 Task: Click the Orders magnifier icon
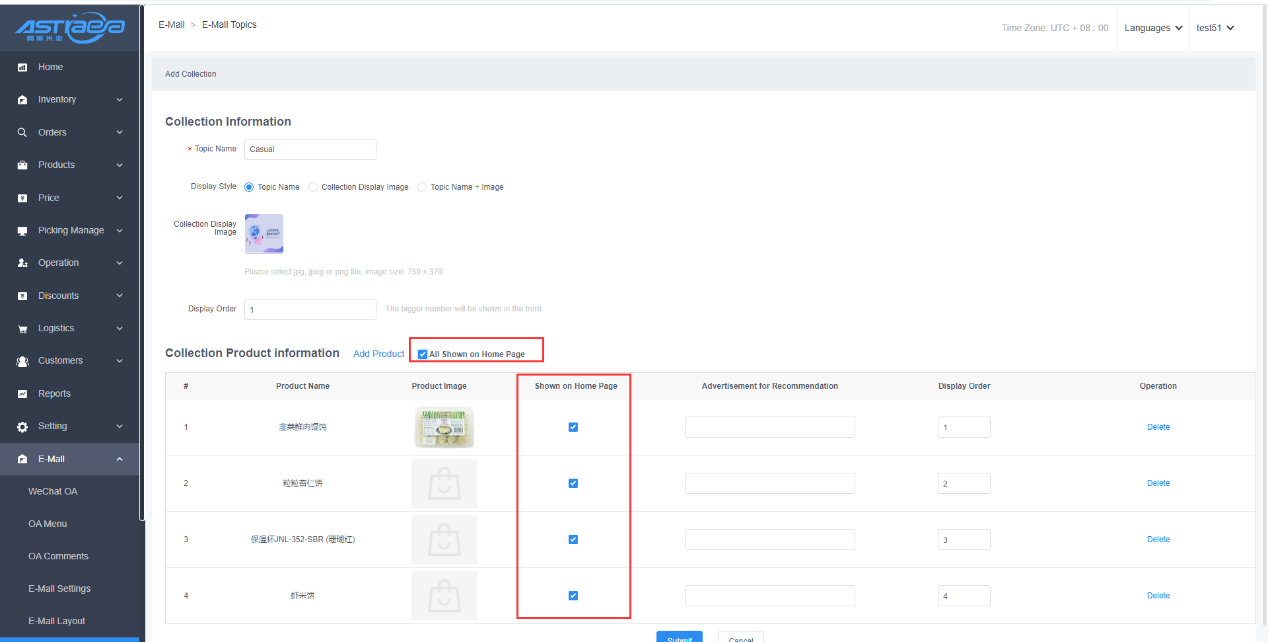click(22, 132)
